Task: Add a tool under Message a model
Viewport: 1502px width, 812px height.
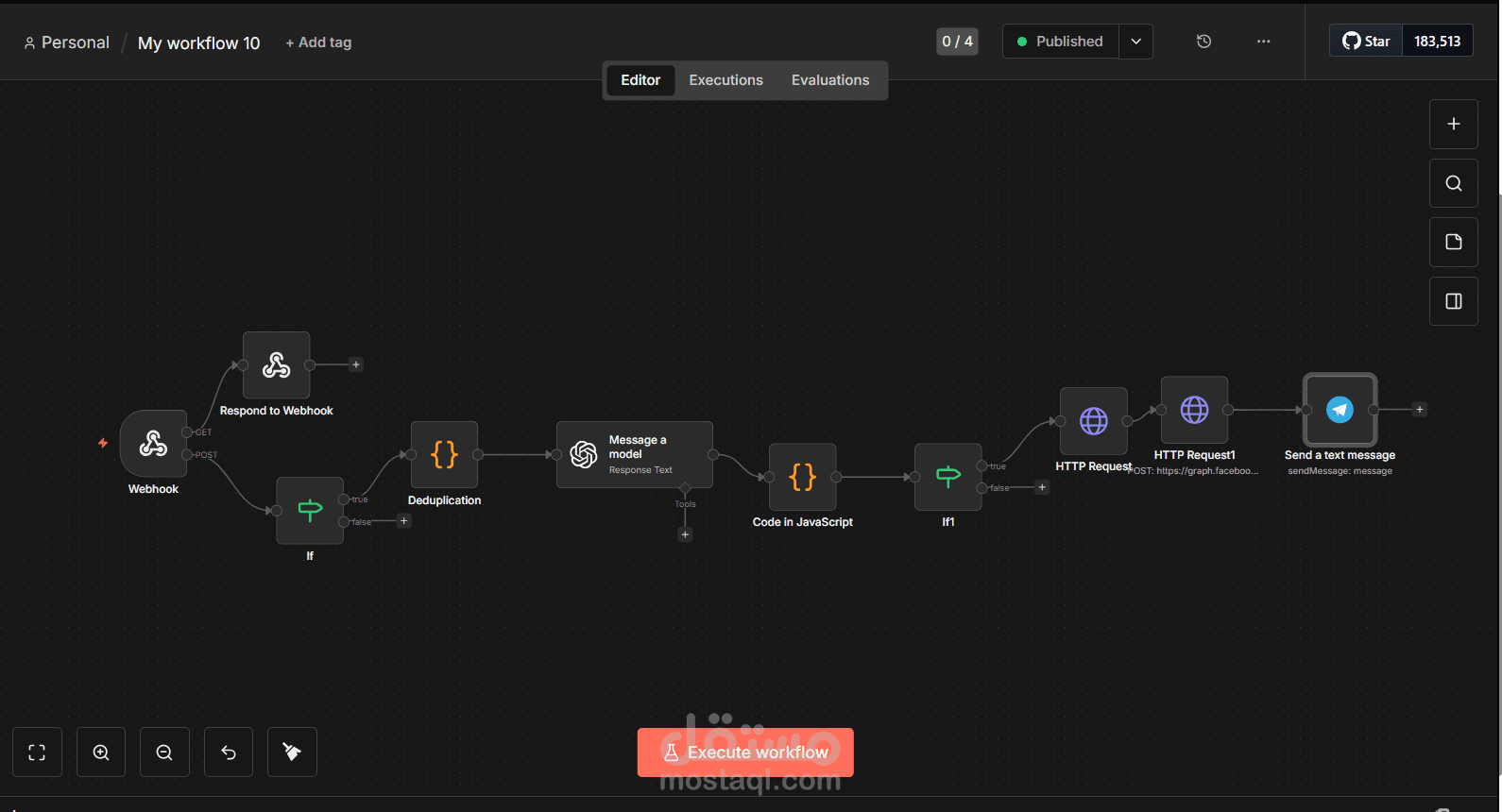Action: click(x=685, y=534)
